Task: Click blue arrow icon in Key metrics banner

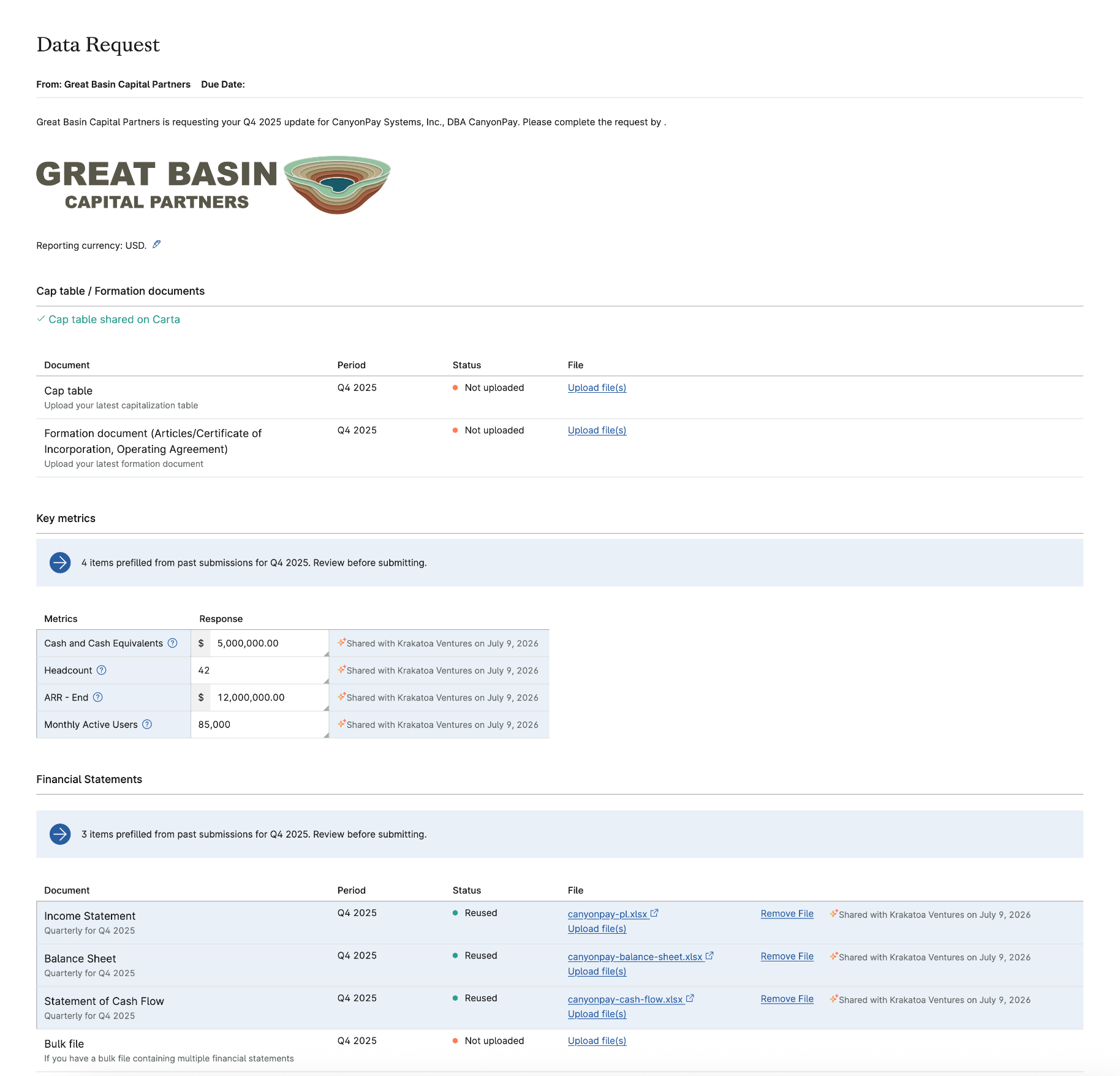Action: [x=60, y=563]
